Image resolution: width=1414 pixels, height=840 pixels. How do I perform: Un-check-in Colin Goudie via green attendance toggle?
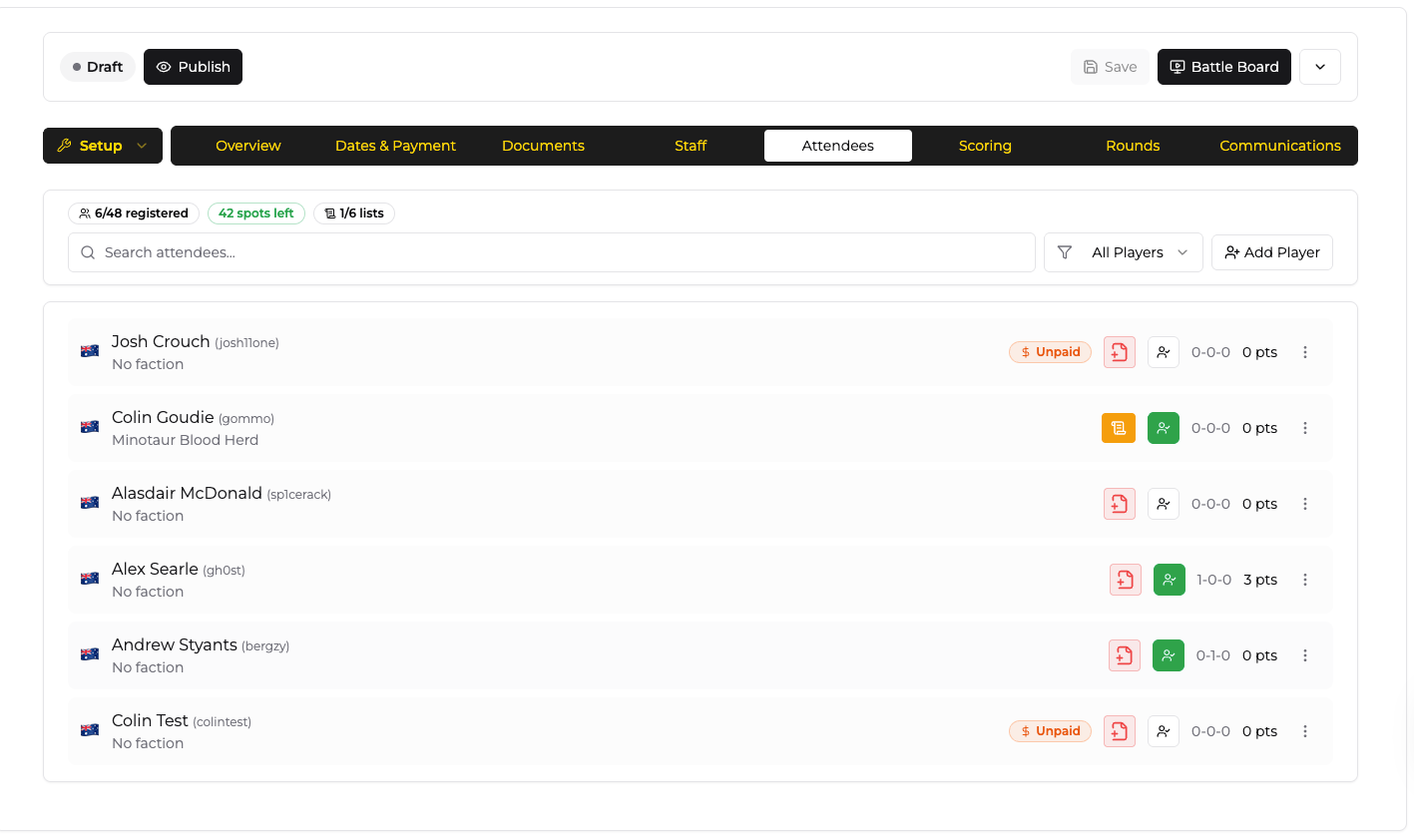point(1164,428)
